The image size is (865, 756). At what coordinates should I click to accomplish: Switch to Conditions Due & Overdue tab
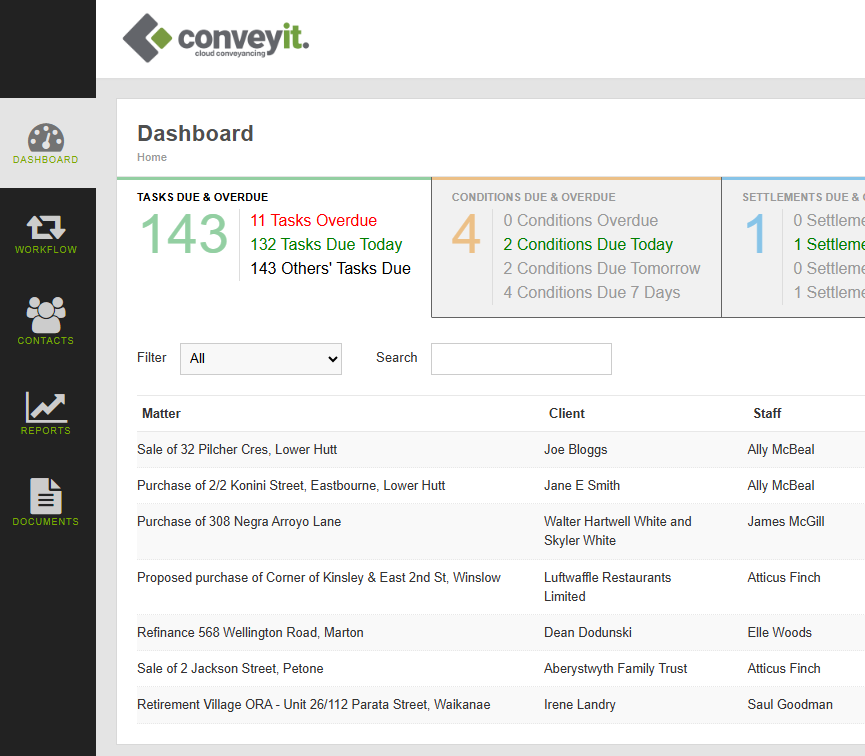point(576,248)
